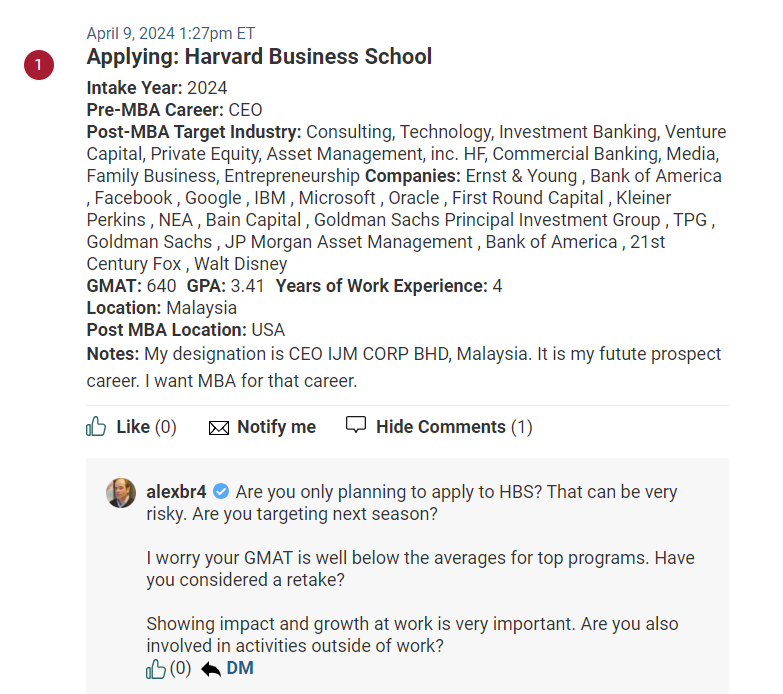Click the (0) like count under alexbr4's comment

click(180, 669)
